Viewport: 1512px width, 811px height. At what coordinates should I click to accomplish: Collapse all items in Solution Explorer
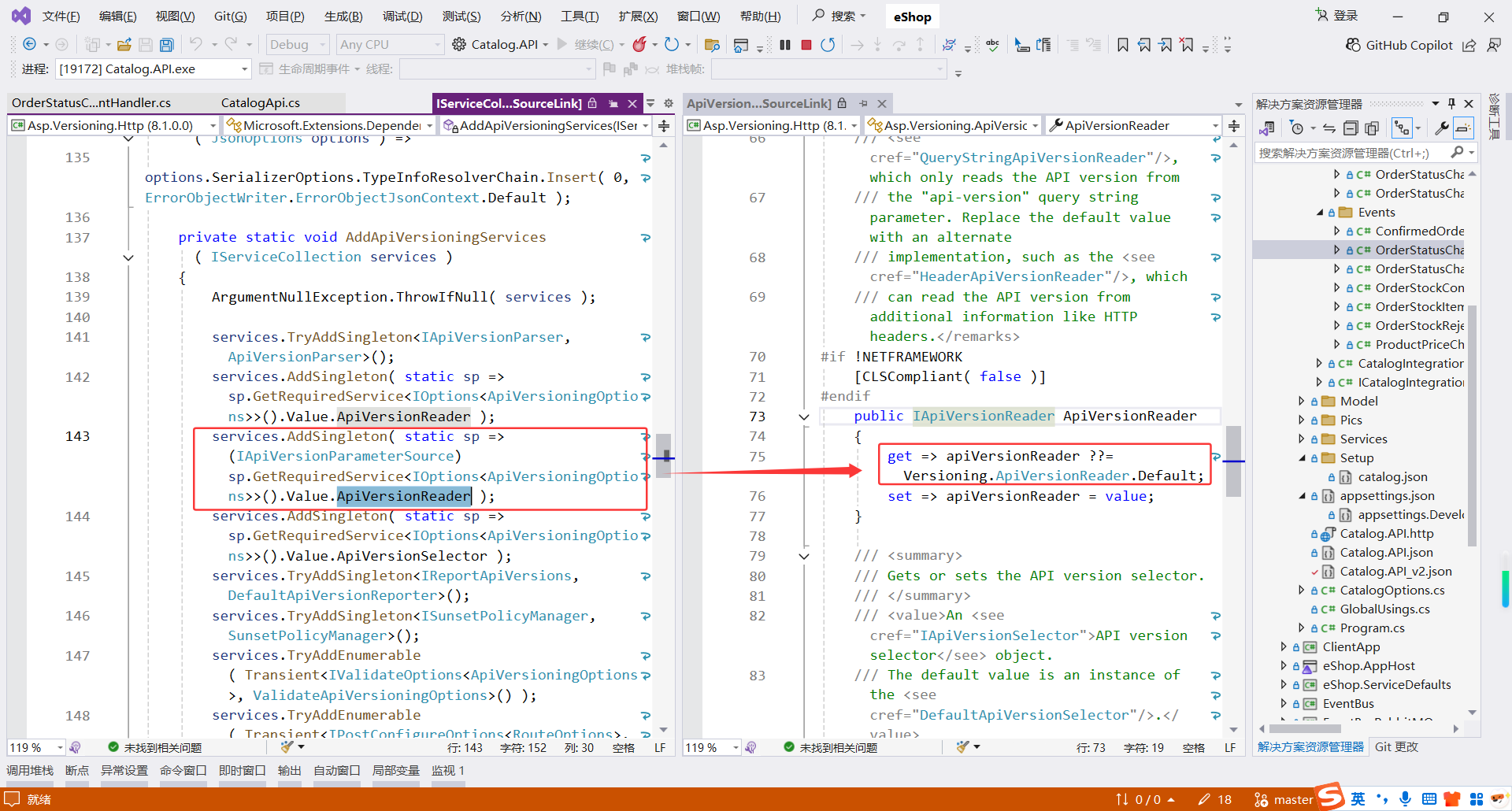click(x=1351, y=128)
